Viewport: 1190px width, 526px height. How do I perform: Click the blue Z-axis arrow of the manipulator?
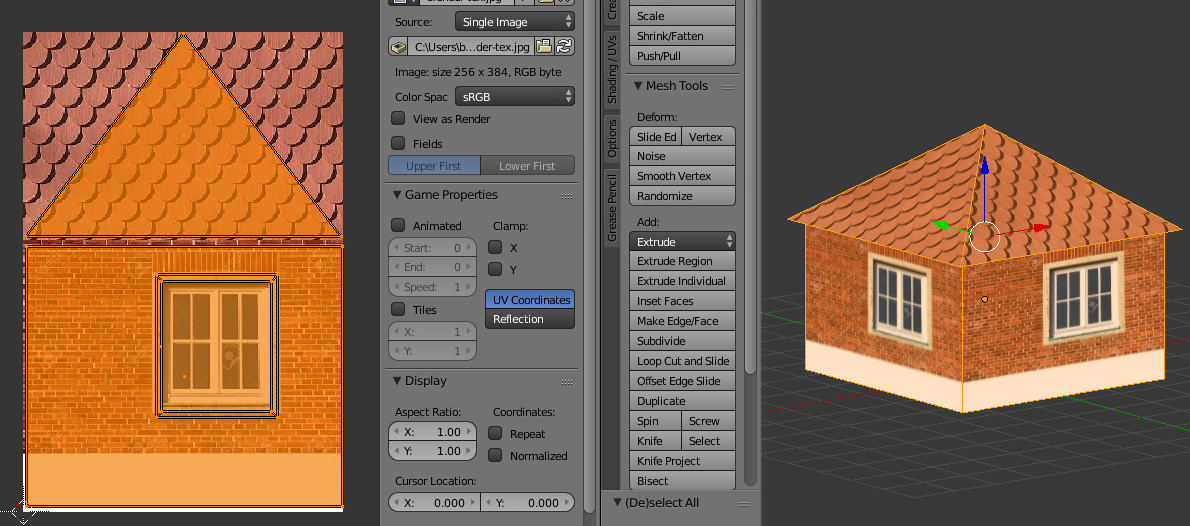(984, 165)
